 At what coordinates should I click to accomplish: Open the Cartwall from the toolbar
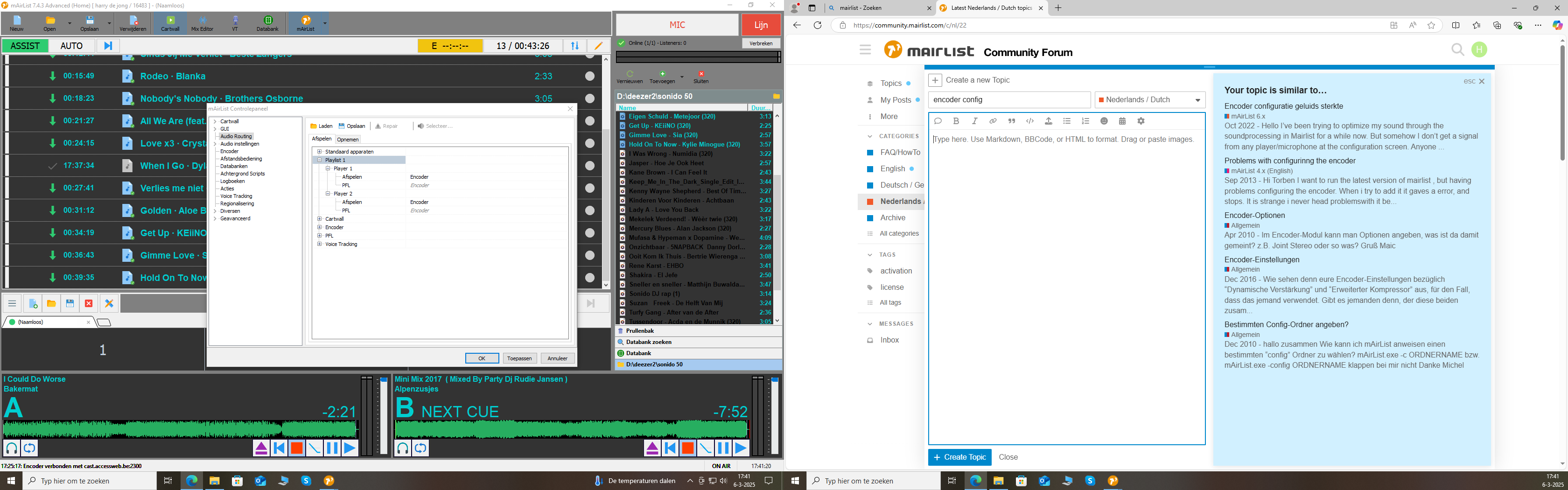(x=170, y=24)
